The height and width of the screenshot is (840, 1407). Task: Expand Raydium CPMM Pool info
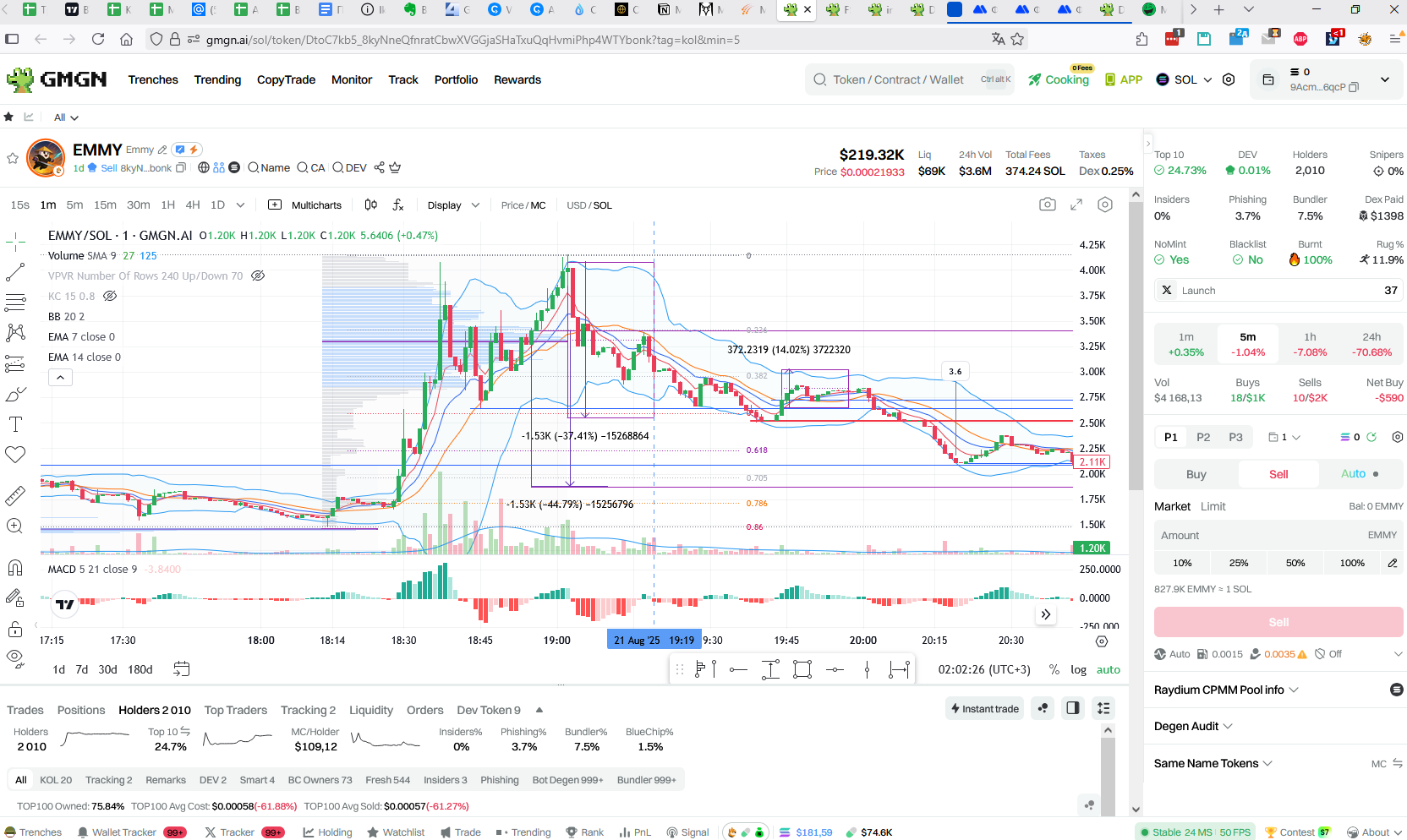(1226, 690)
